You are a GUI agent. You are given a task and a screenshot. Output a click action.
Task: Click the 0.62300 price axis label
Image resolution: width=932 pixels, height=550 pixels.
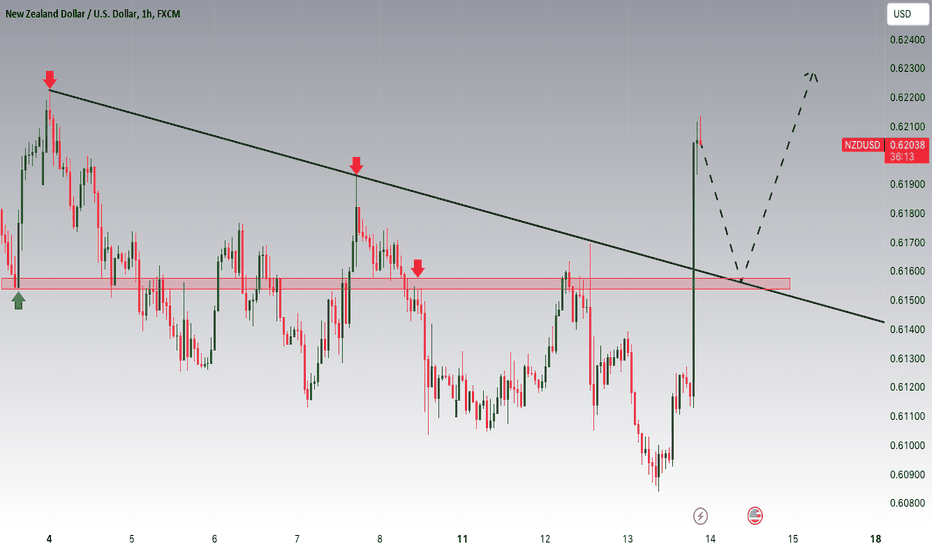[908, 68]
